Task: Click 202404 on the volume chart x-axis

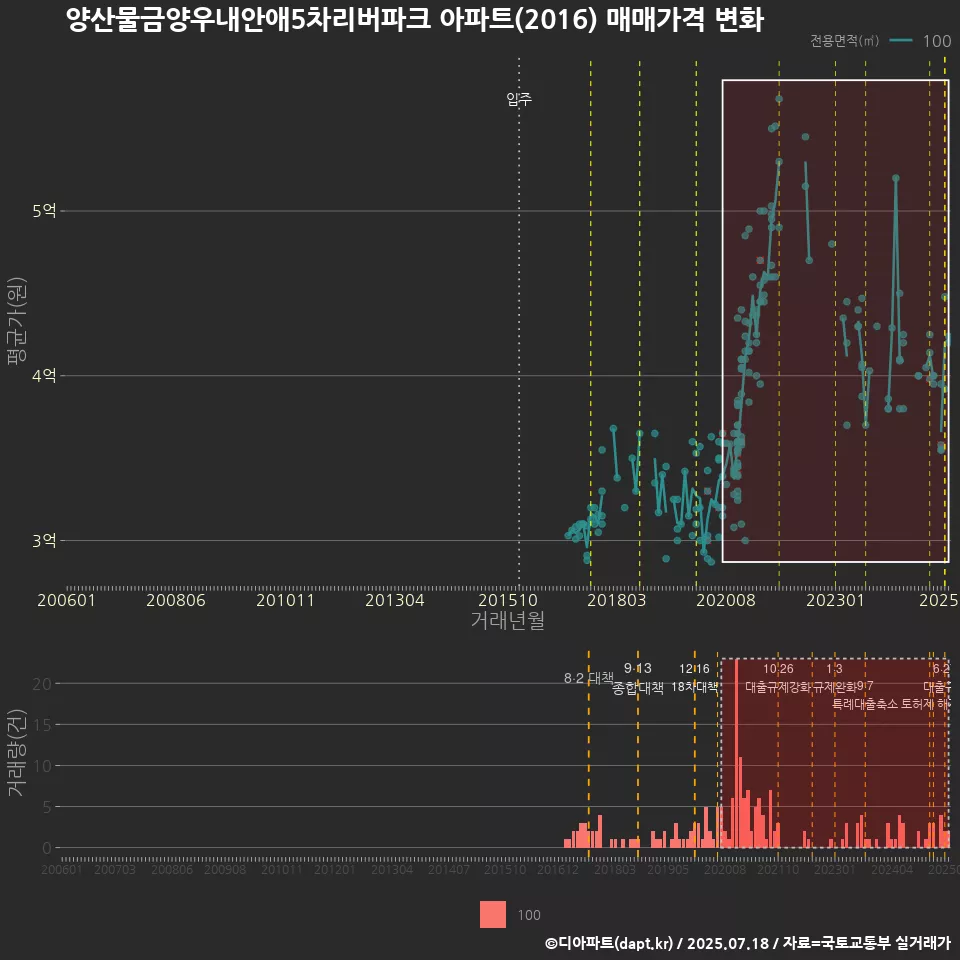Action: click(892, 869)
